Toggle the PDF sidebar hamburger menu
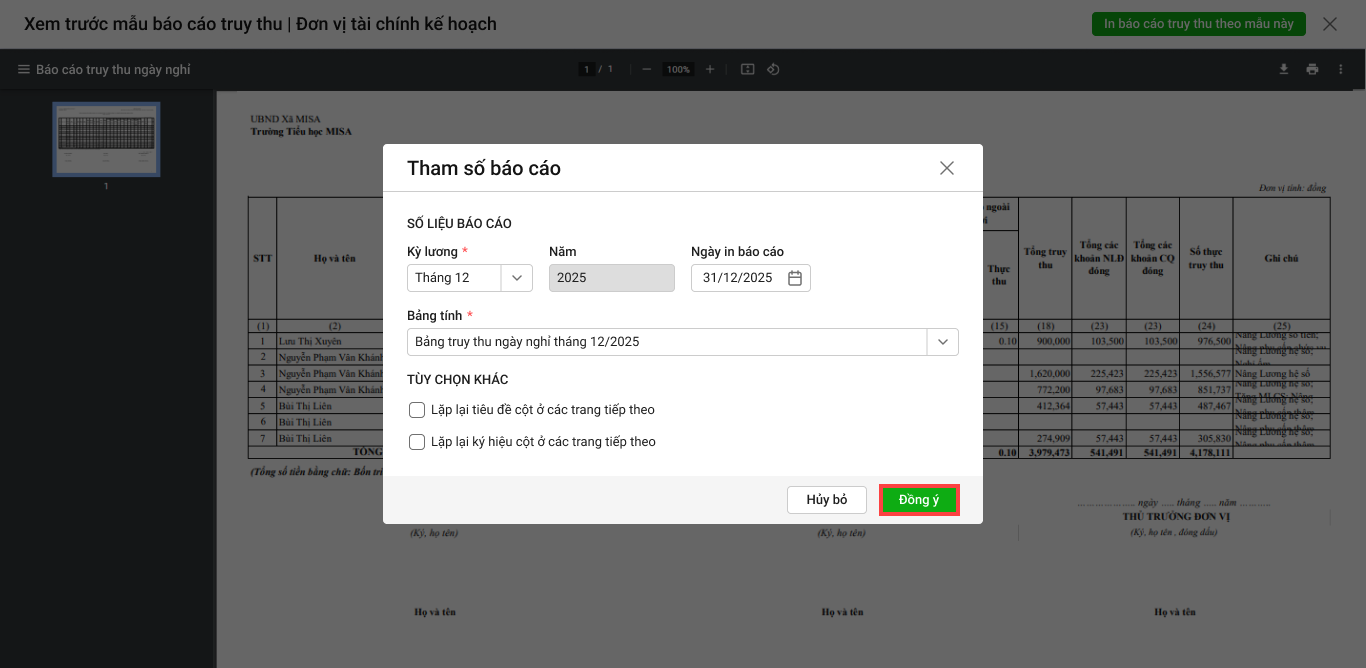Screen dimensions: 1366x668 click(x=24, y=70)
